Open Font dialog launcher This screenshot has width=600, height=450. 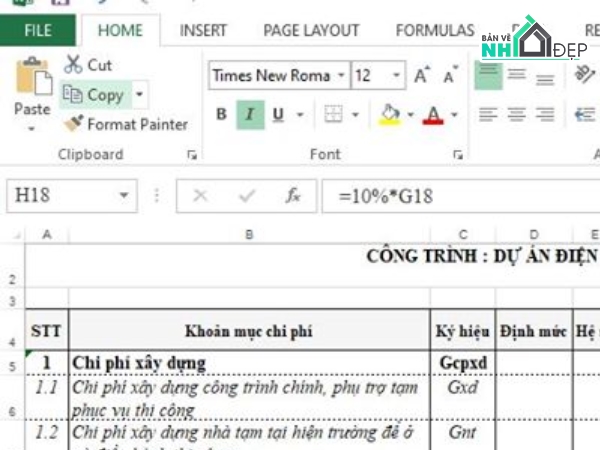pyautogui.click(x=458, y=155)
